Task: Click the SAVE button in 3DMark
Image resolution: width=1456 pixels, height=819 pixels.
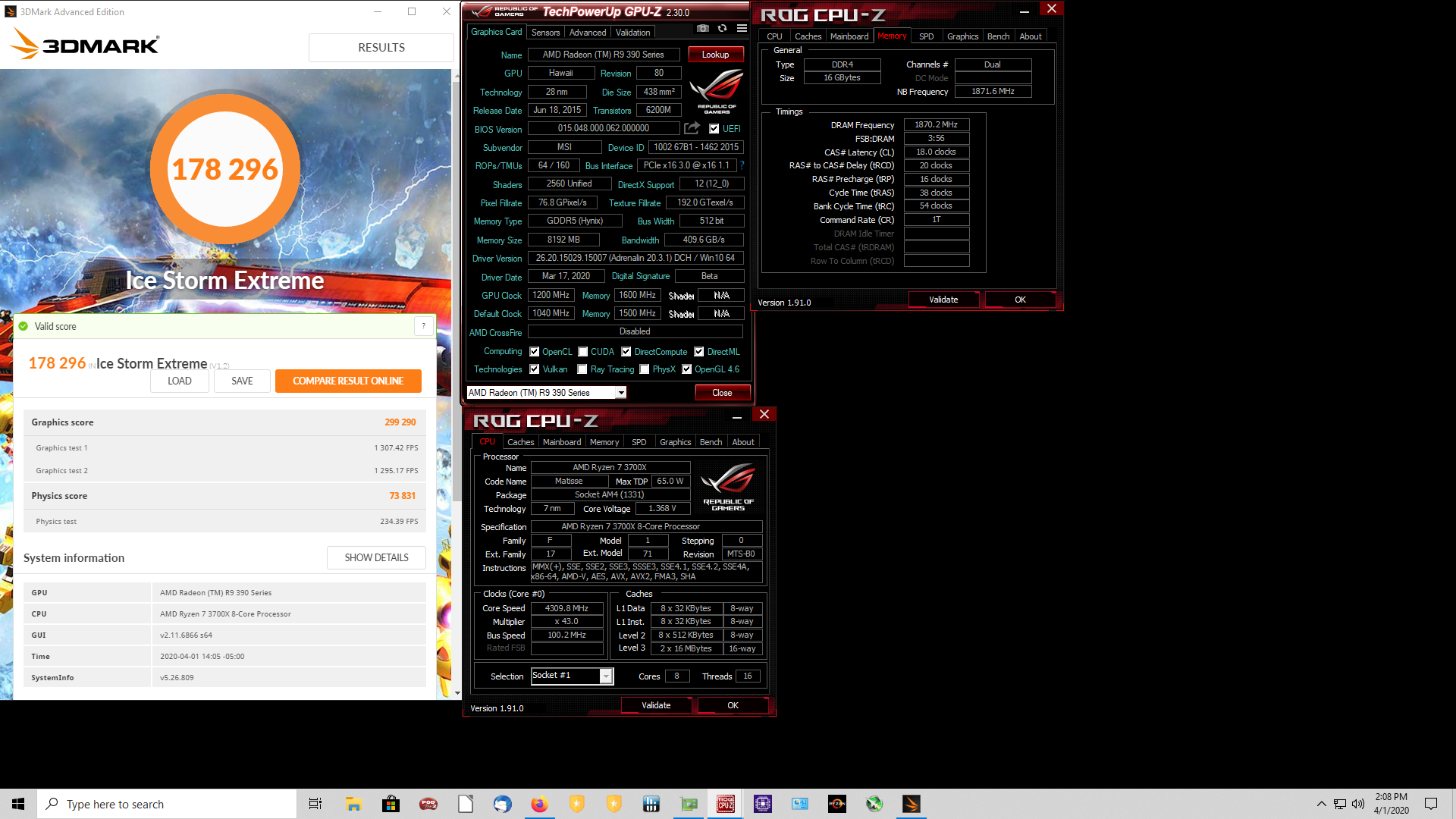Action: pos(242,381)
